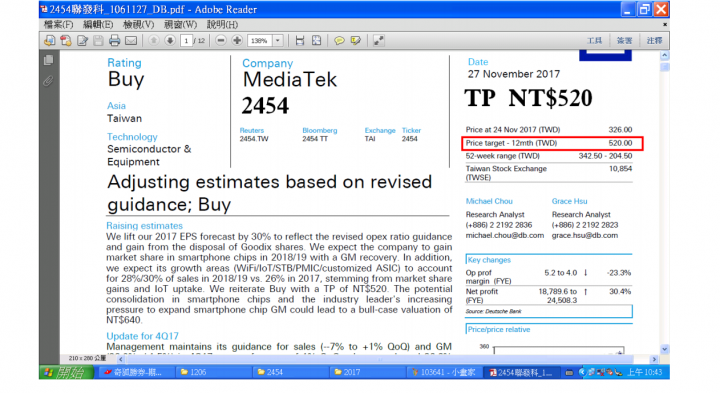Add a sticky note comment icon
This screenshot has height=393, width=720.
pos(339,41)
